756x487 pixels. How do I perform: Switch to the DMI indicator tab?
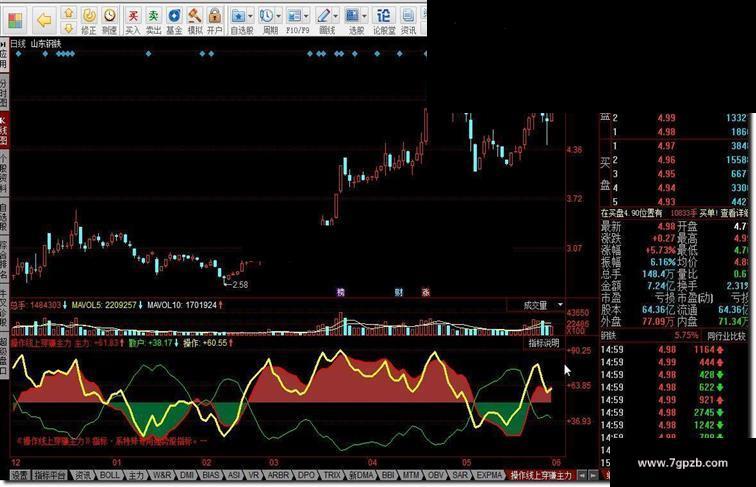[x=187, y=475]
